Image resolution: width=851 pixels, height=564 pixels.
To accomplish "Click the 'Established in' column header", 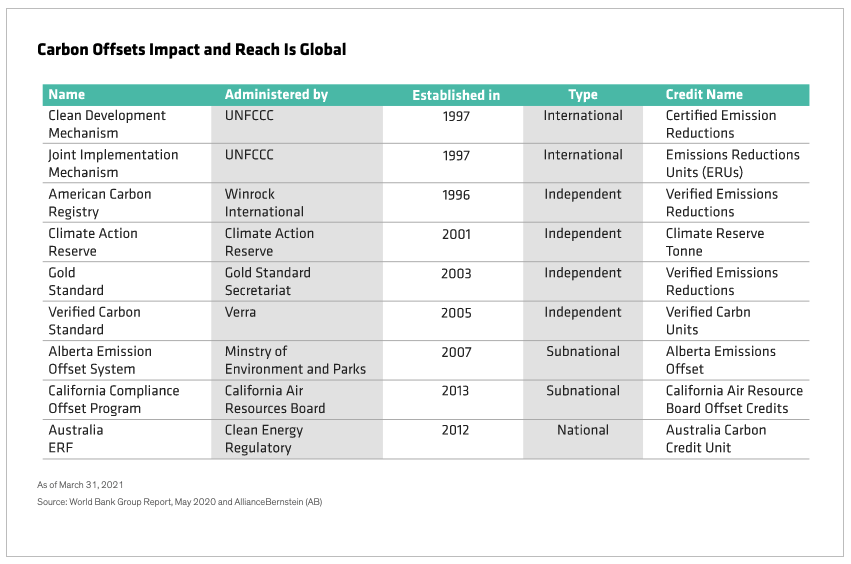I will [x=456, y=96].
